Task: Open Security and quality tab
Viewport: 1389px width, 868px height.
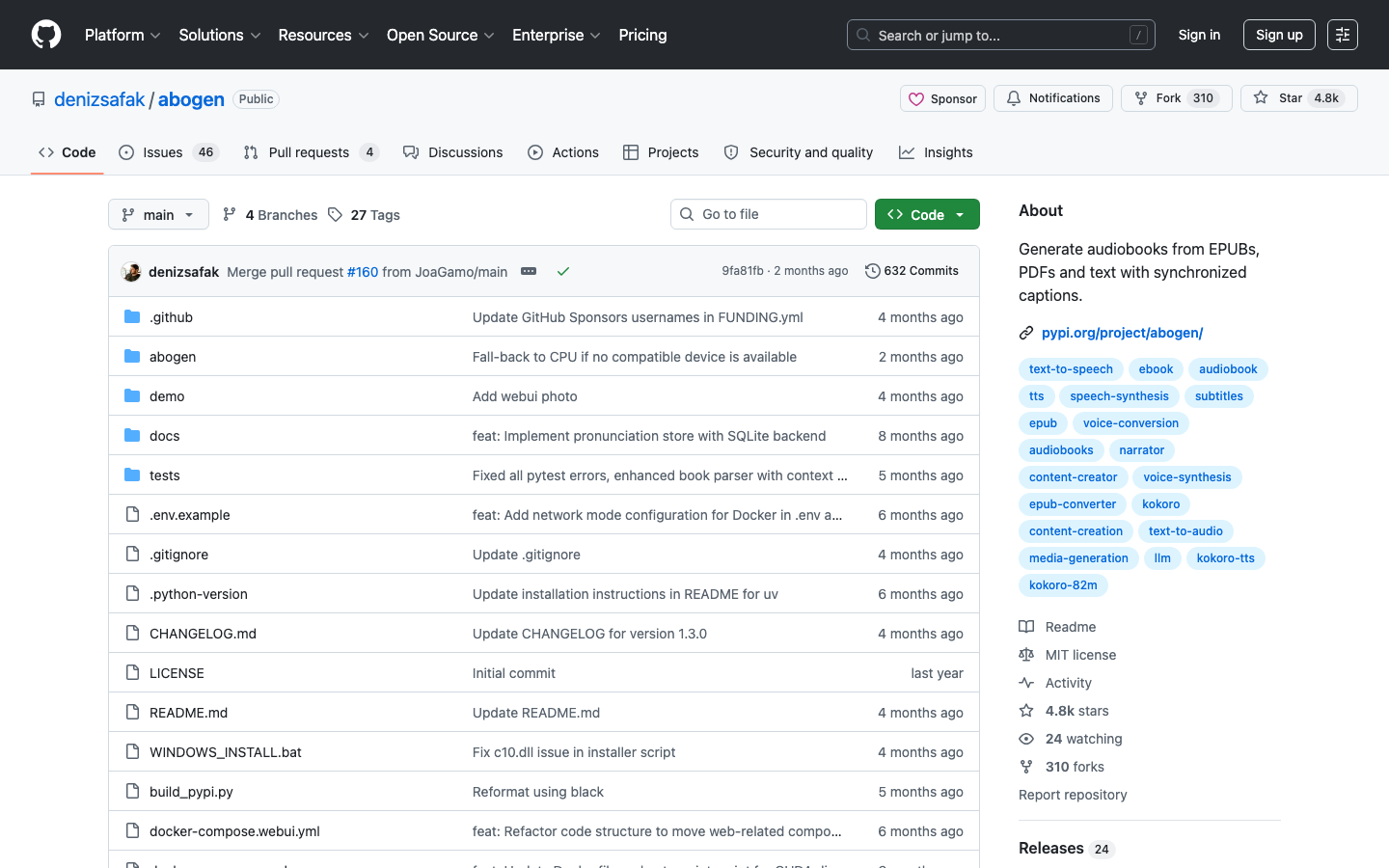Action: [x=799, y=152]
